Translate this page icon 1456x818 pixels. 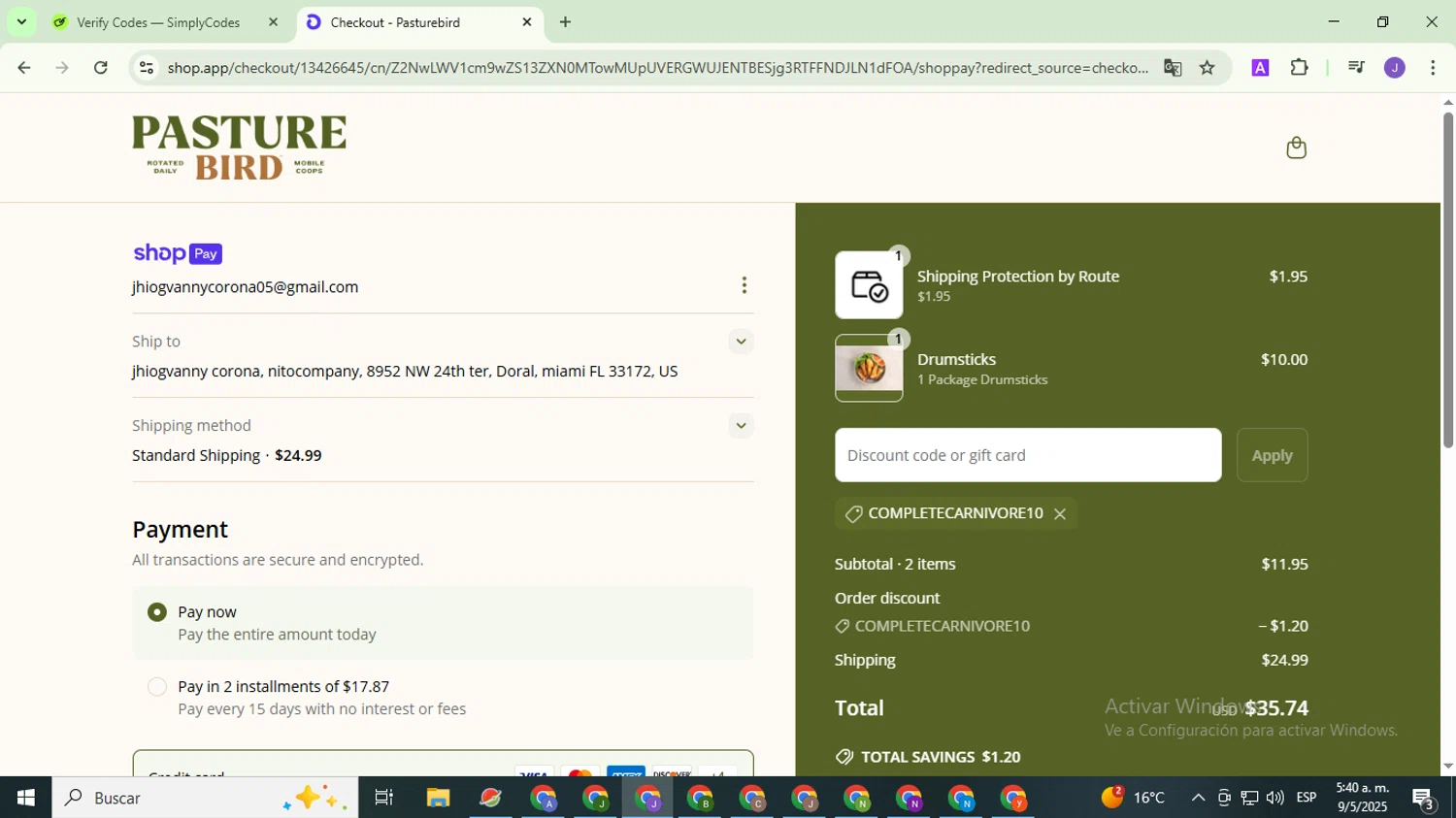click(x=1173, y=68)
